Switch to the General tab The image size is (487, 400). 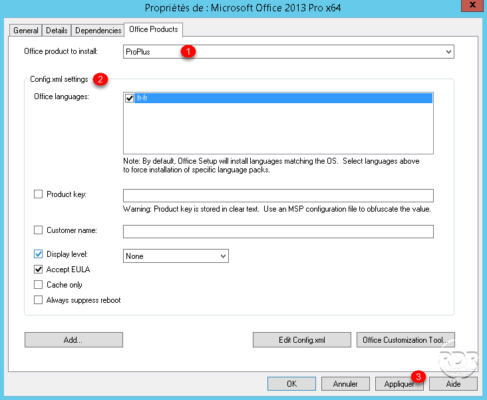point(26,30)
